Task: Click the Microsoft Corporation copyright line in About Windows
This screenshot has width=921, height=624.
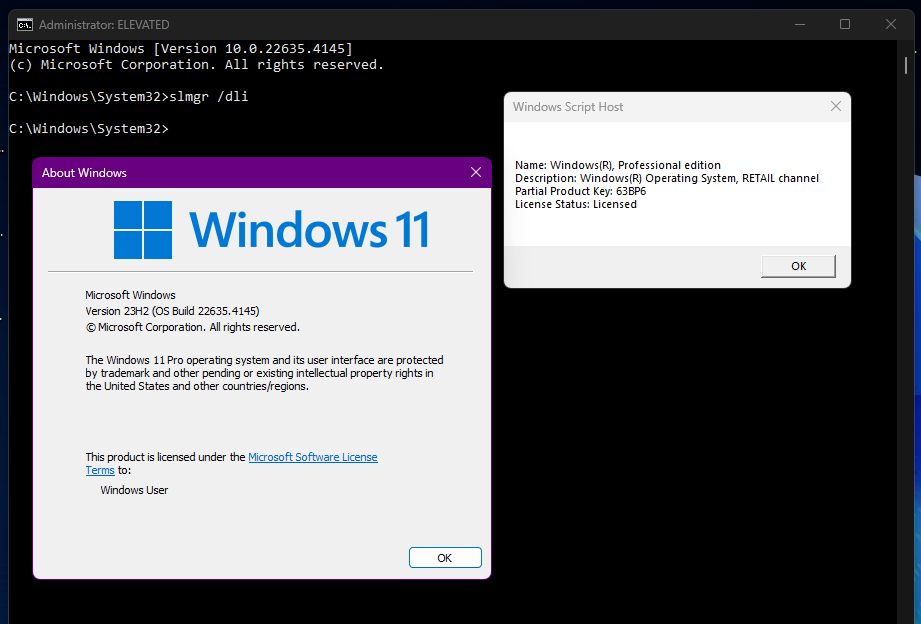Action: (x=193, y=328)
